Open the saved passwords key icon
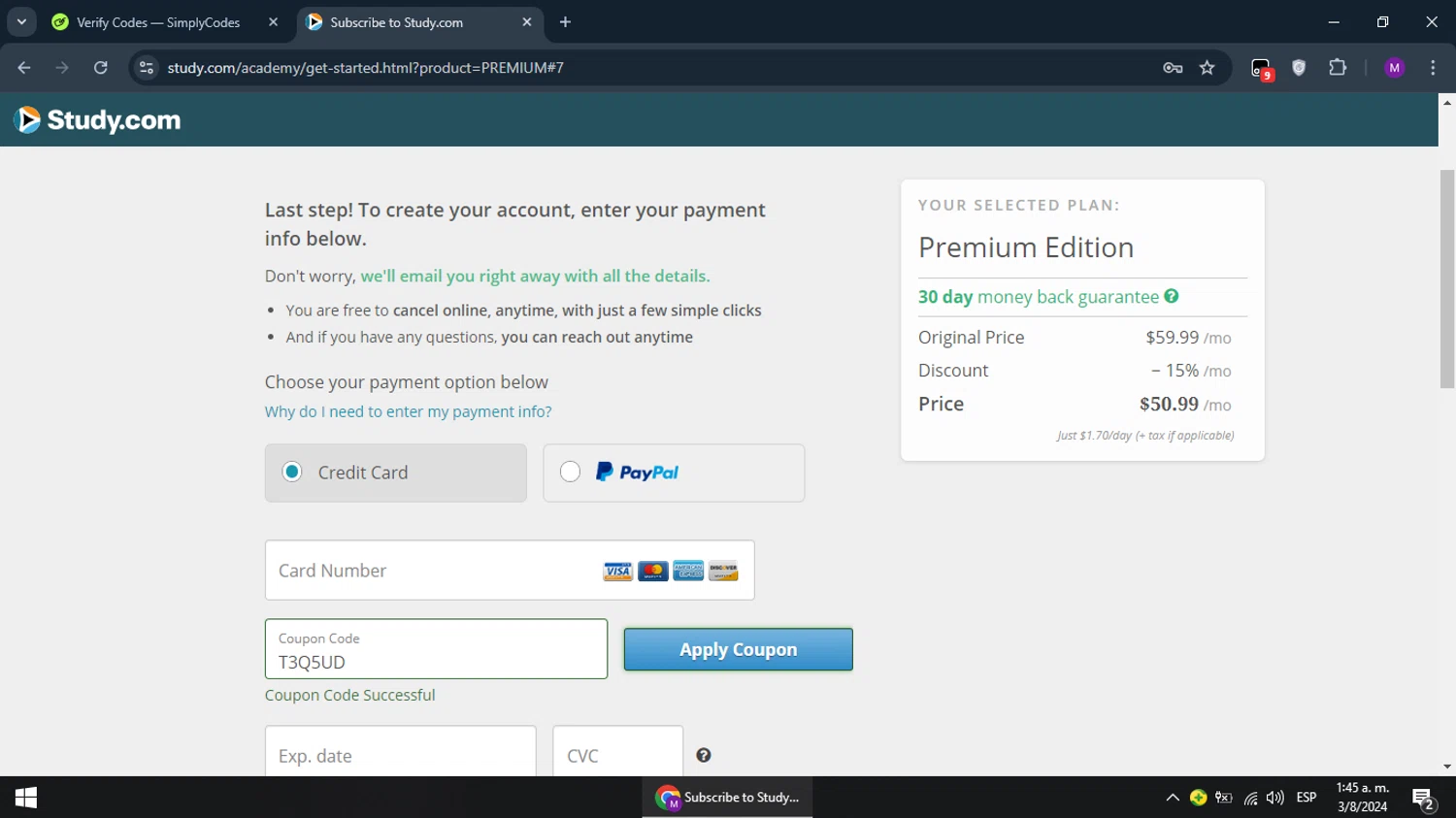 1173,68
